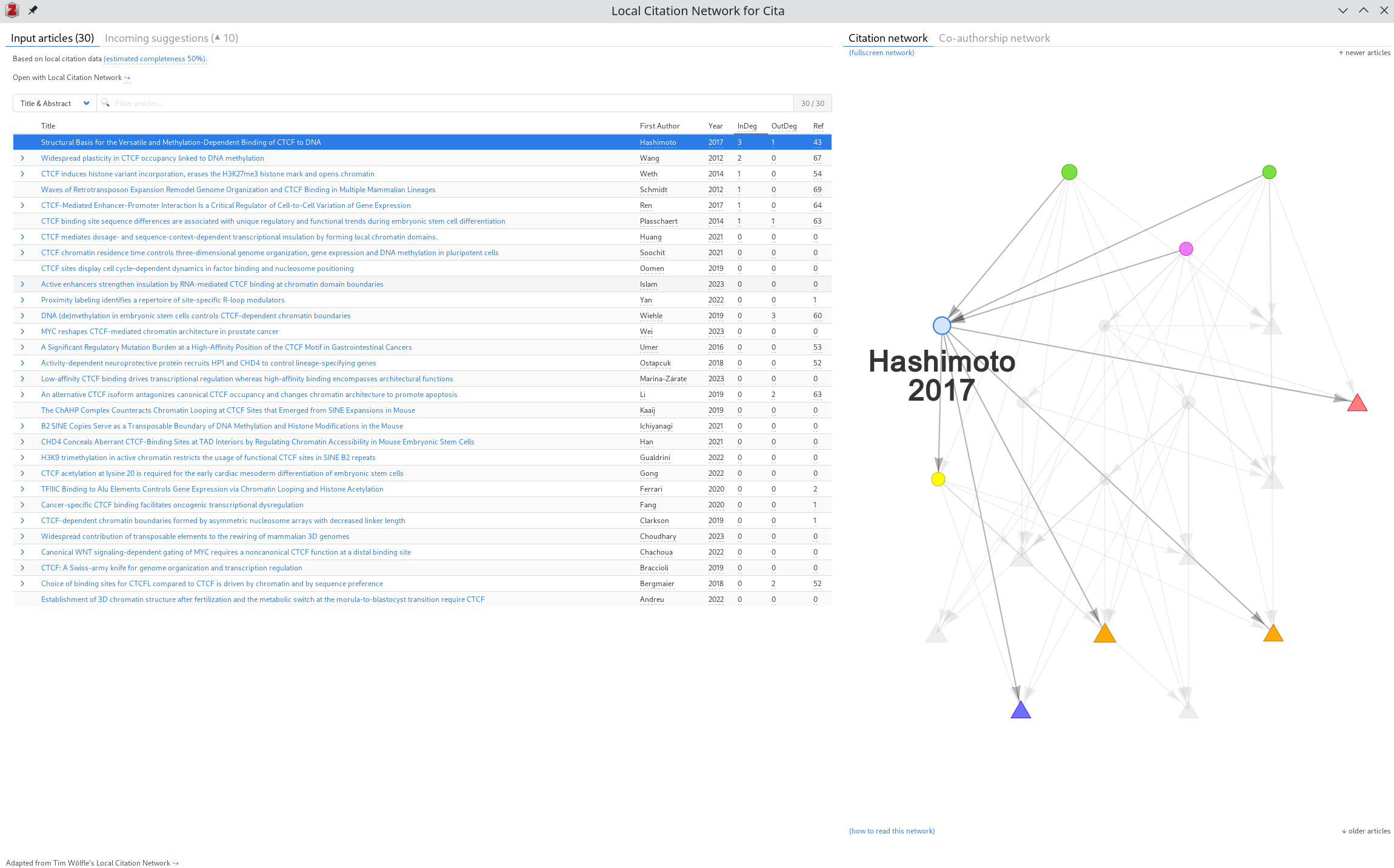Click the expand arrow next to the collapse chevron
The height and width of the screenshot is (868, 1394).
tap(1364, 10)
